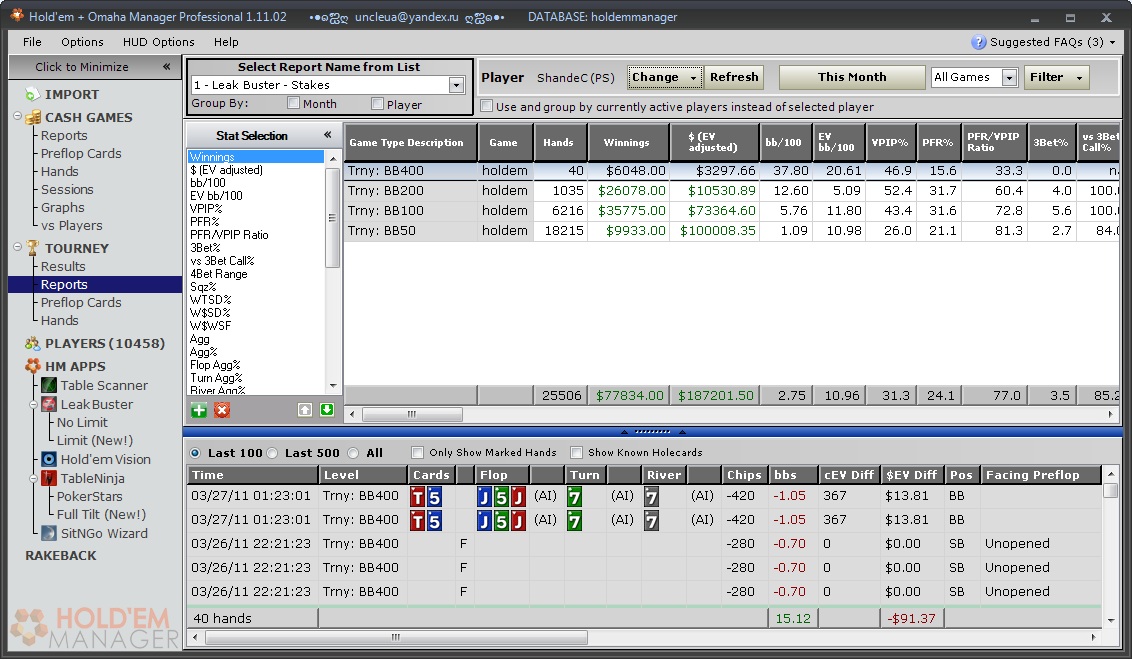Open the HUD Options menu
This screenshot has width=1132, height=660.
pyautogui.click(x=158, y=42)
